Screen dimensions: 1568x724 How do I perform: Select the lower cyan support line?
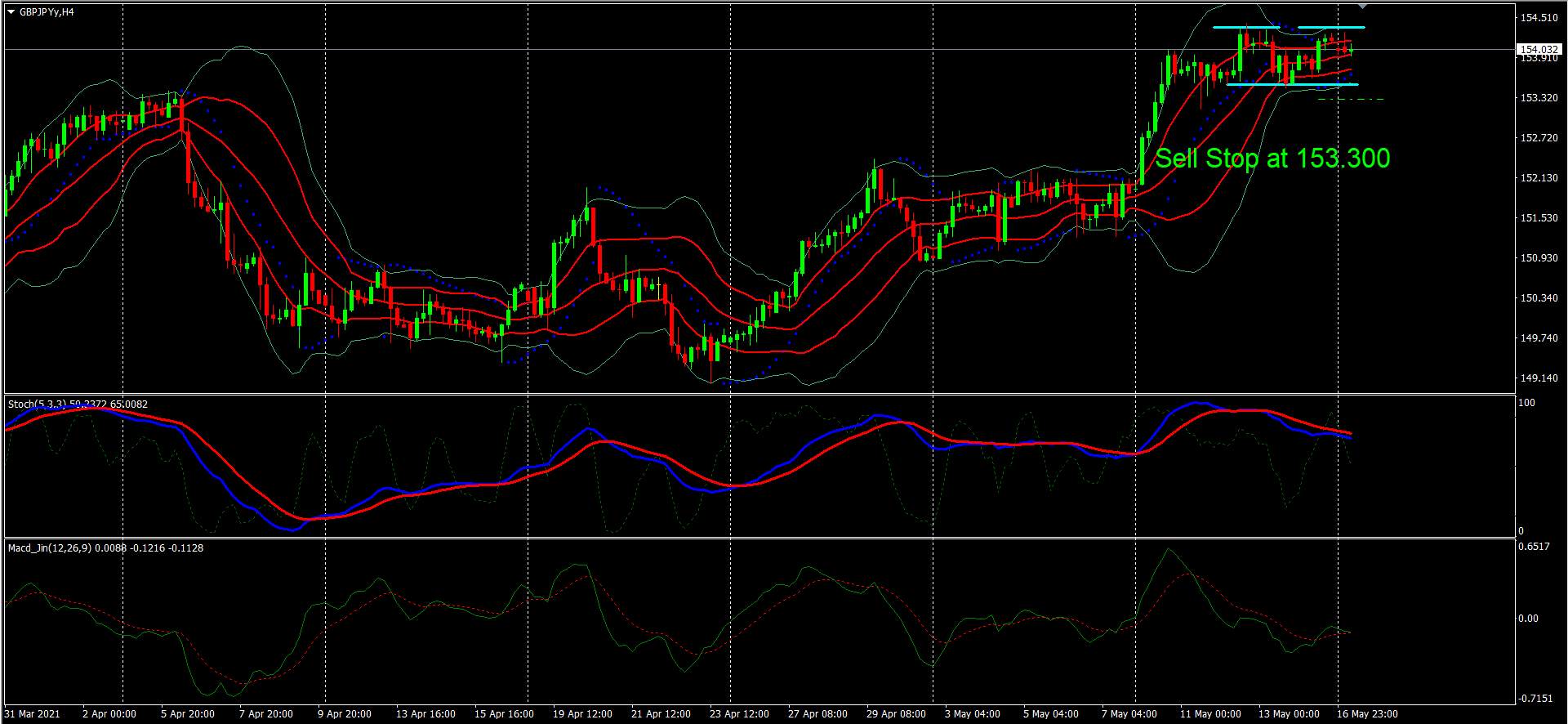click(1292, 84)
